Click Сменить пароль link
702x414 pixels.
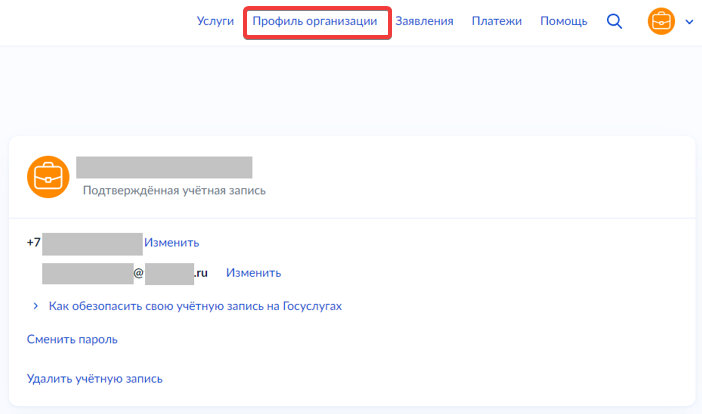coord(72,340)
